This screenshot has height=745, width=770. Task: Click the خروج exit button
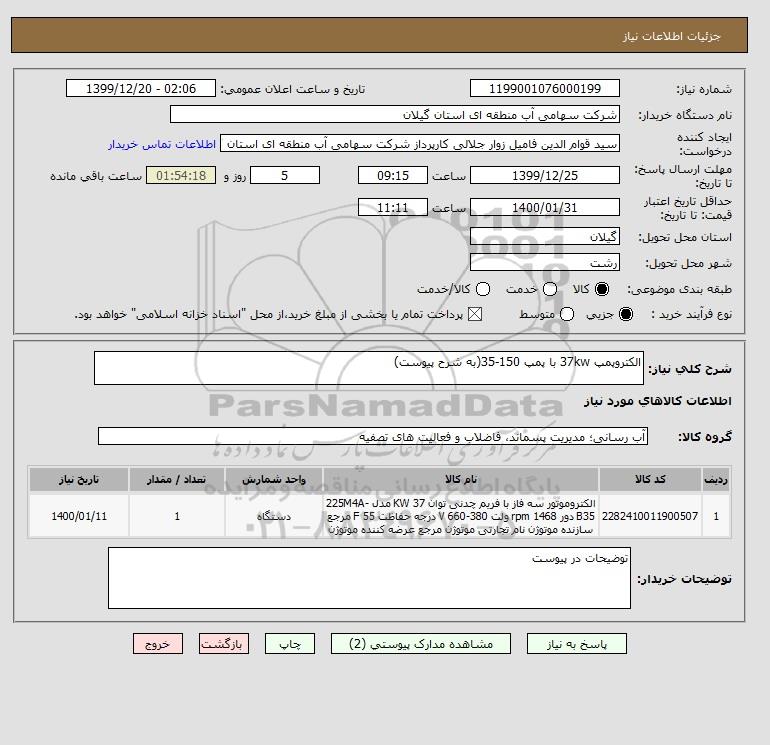pyautogui.click(x=158, y=644)
